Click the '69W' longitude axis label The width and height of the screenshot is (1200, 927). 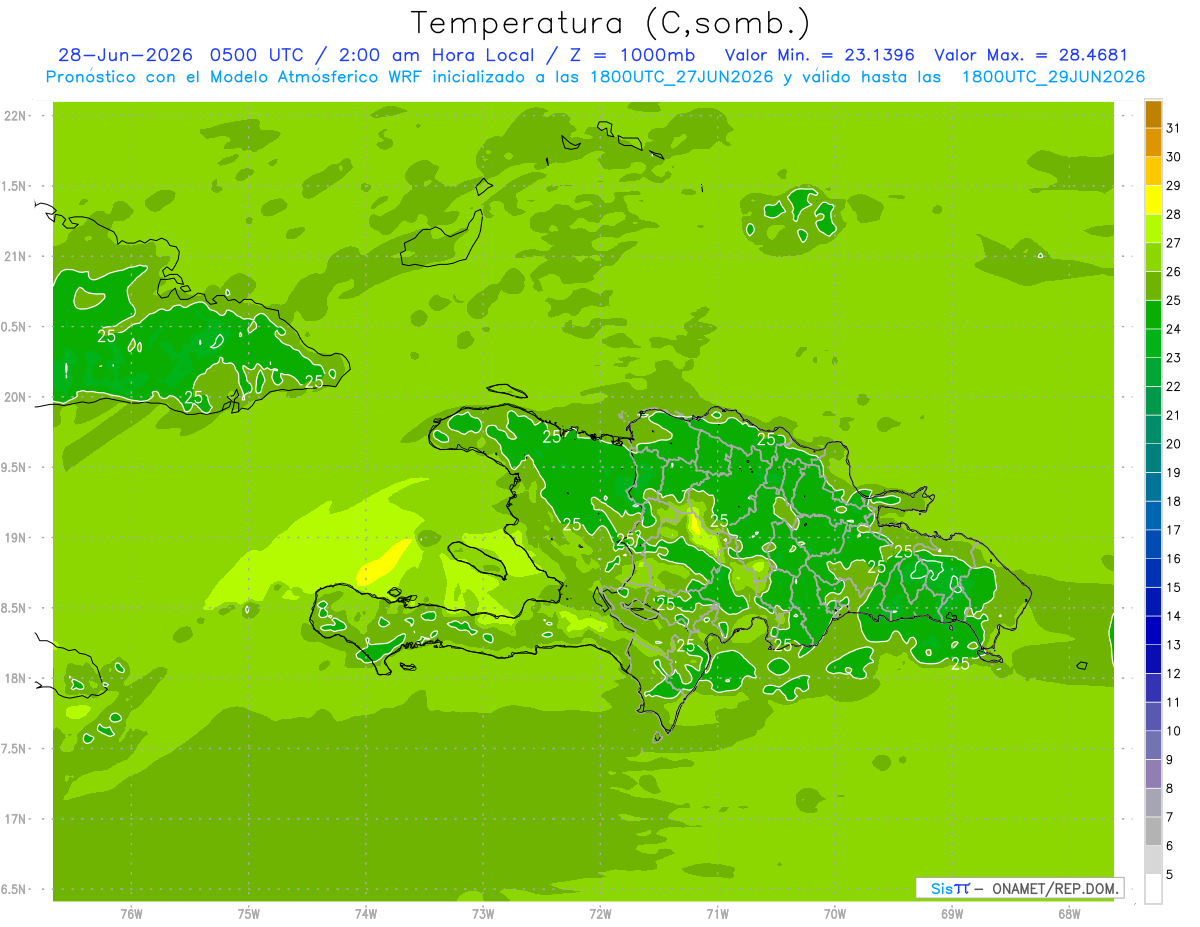952,913
